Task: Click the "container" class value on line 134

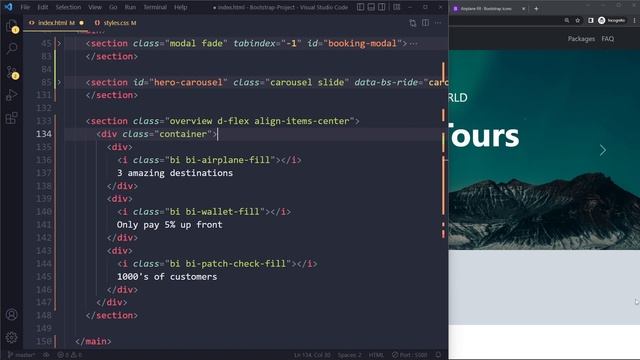Action: [x=183, y=134]
